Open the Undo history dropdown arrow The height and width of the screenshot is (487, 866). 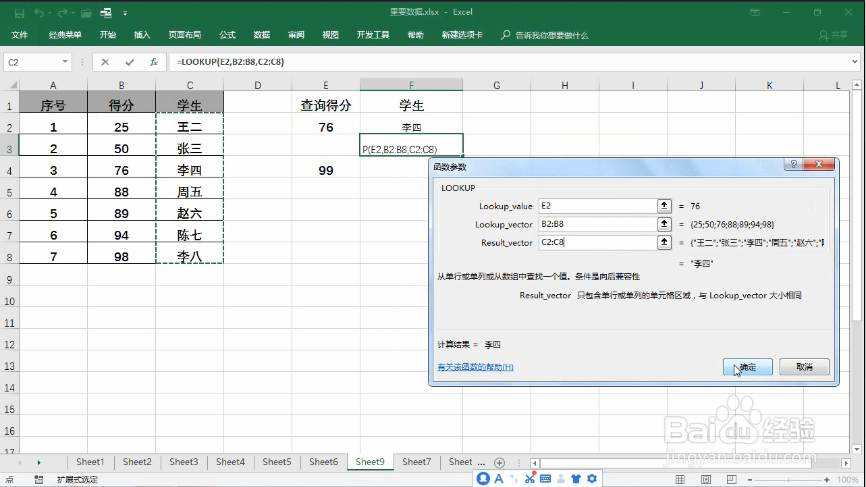49,13
